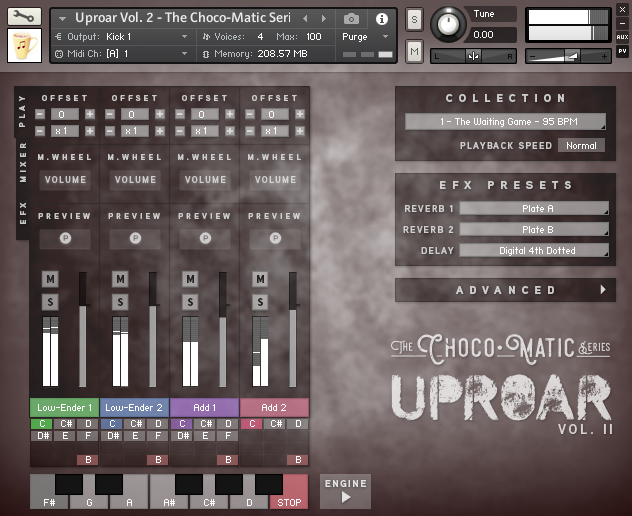
Task: Open the Reverb 1 preset dropdown
Action: [534, 209]
